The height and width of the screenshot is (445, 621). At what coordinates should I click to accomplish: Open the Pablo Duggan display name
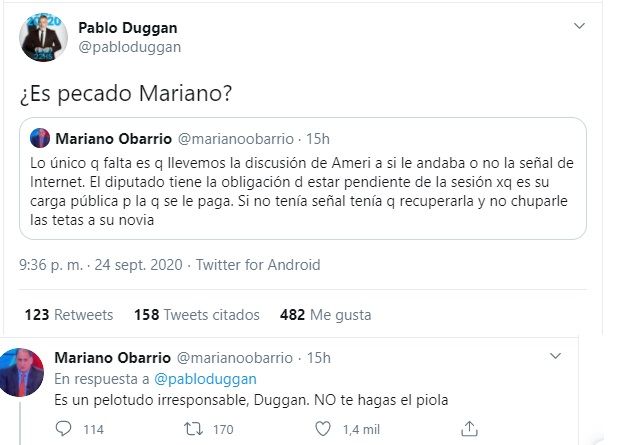click(141, 27)
